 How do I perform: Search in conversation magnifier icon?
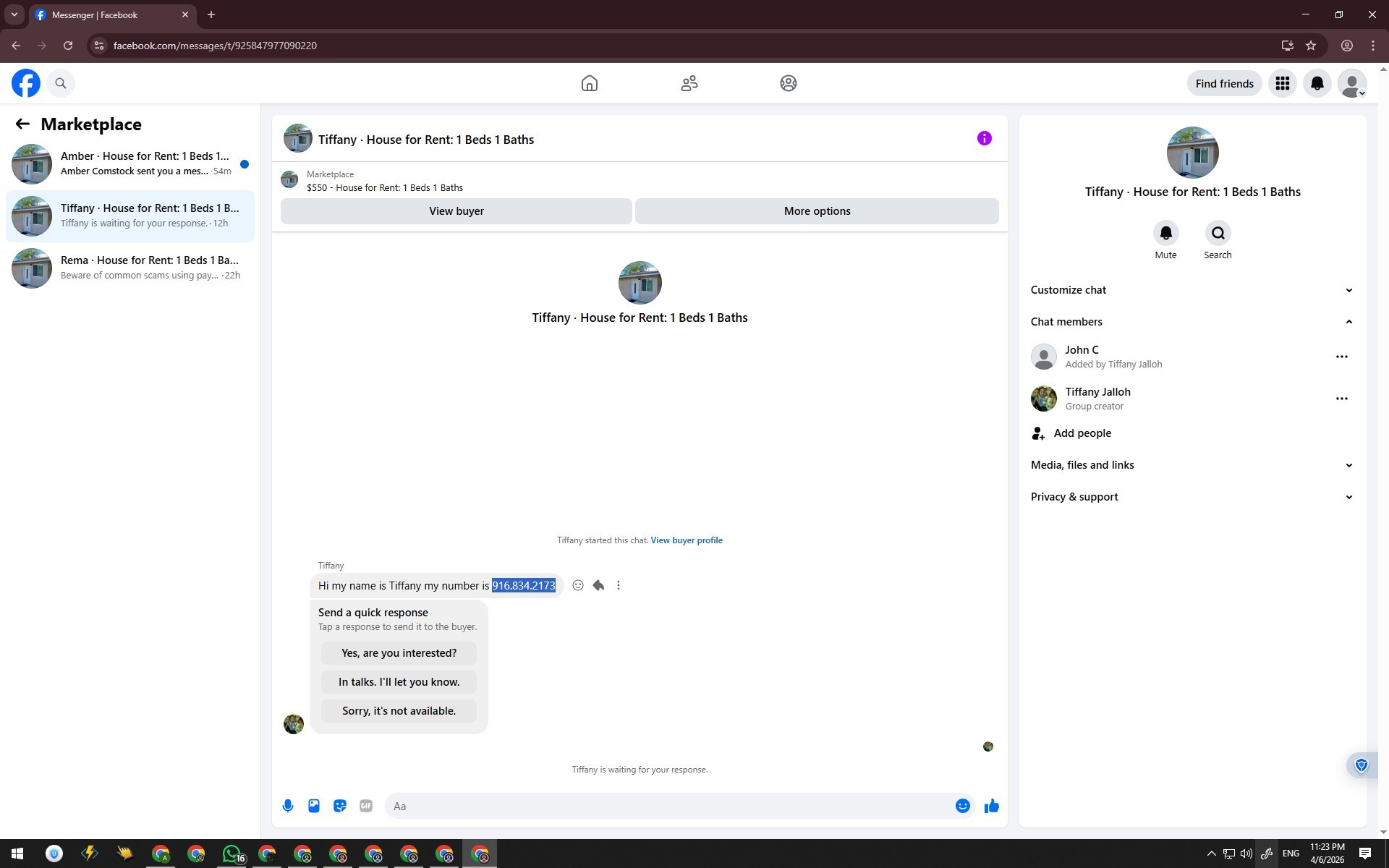pyautogui.click(x=1218, y=233)
